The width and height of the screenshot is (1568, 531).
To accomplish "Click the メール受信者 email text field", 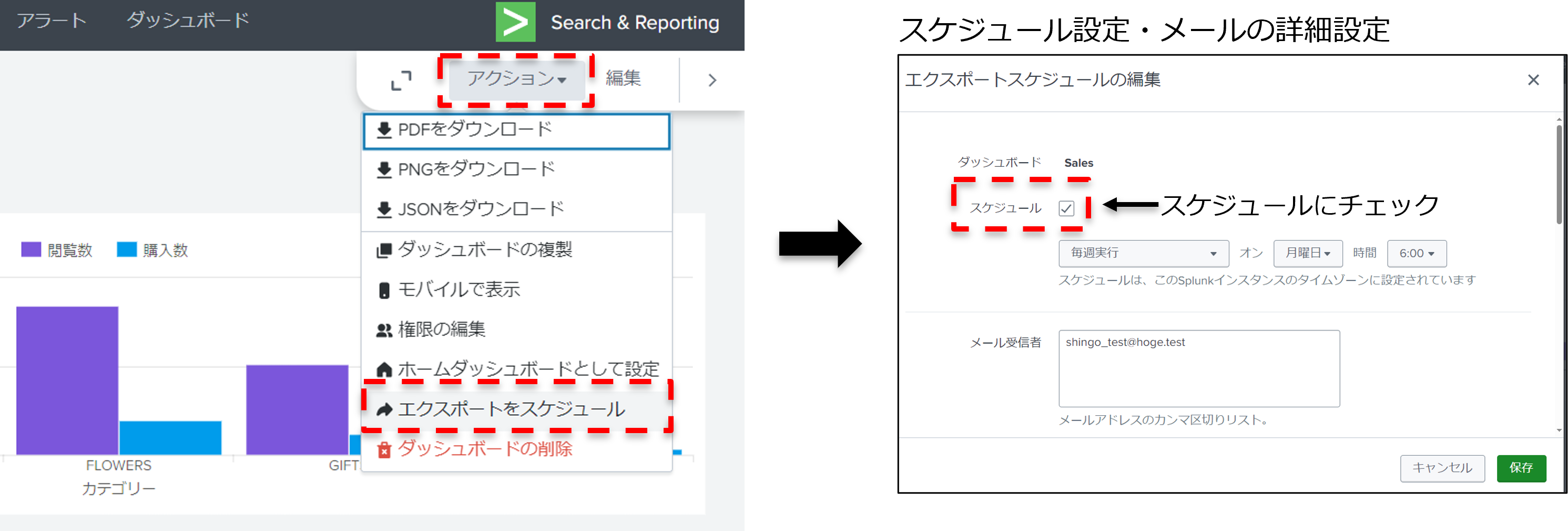I will [x=1198, y=368].
